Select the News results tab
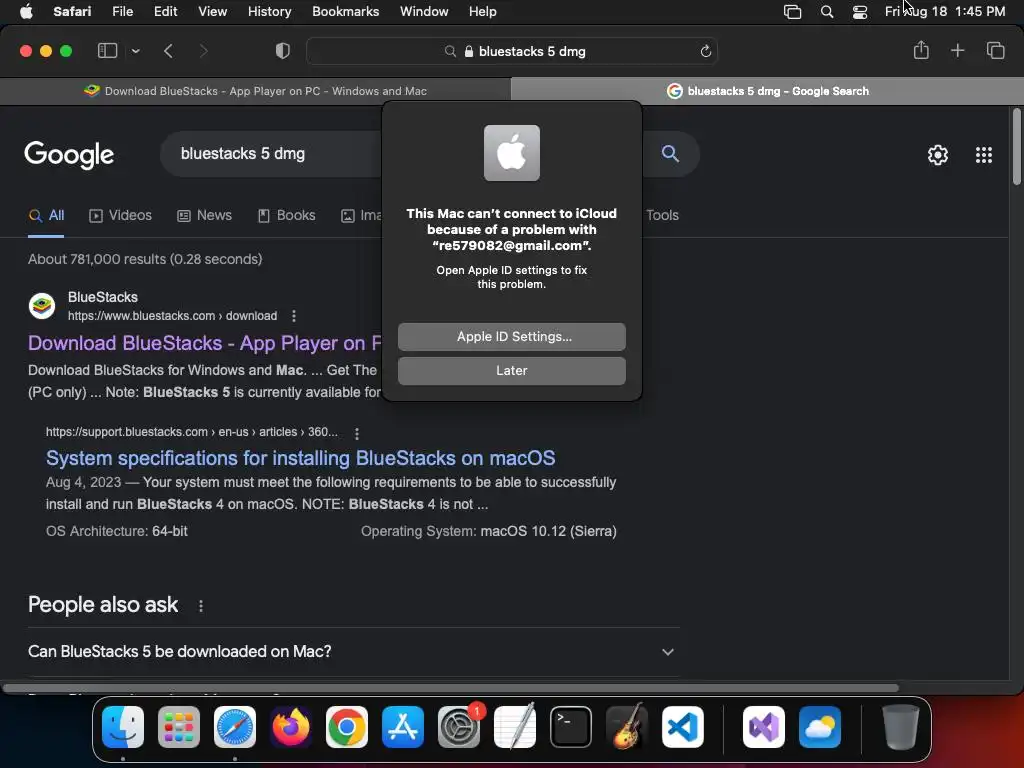 click(x=204, y=216)
